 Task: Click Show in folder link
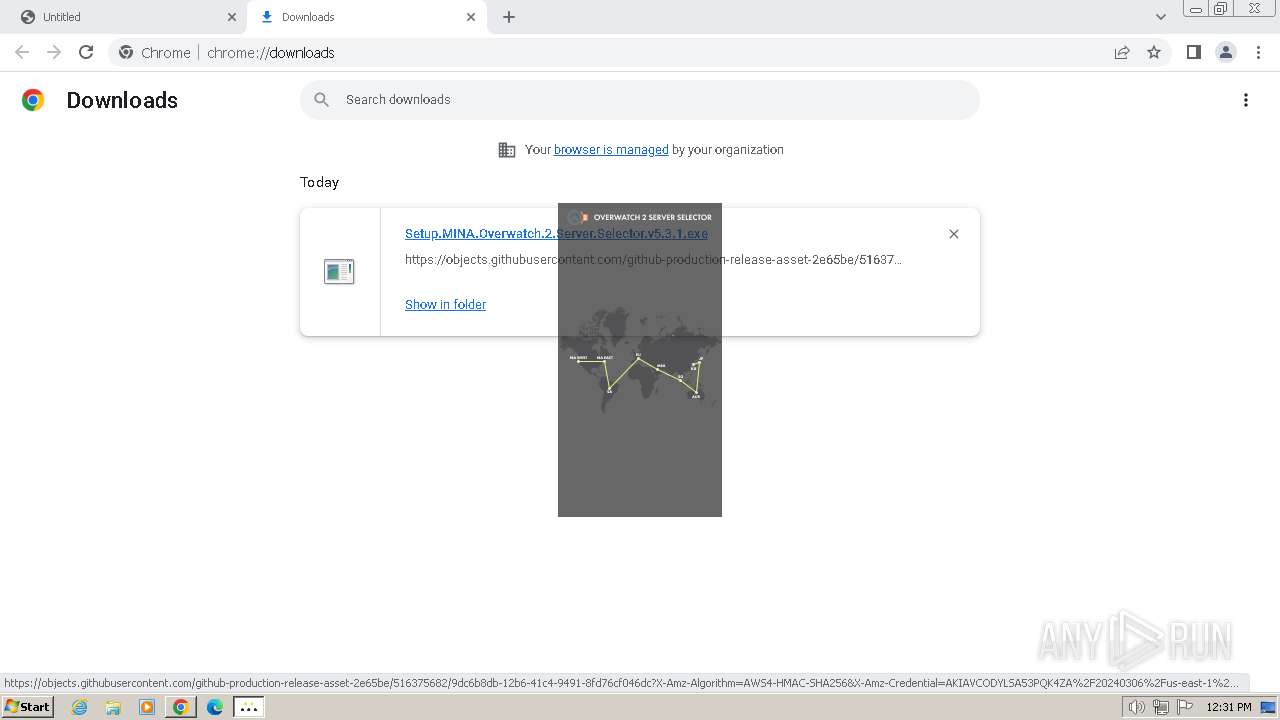click(x=445, y=305)
